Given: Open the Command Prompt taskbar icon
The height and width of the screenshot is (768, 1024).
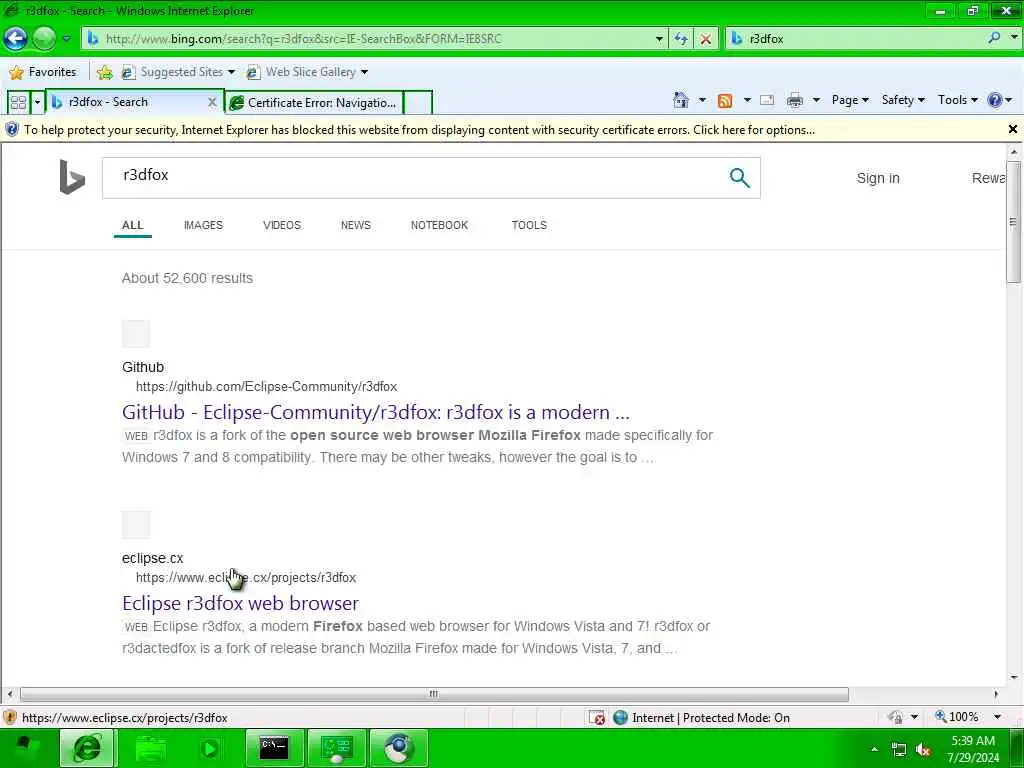Looking at the screenshot, I should pyautogui.click(x=274, y=748).
